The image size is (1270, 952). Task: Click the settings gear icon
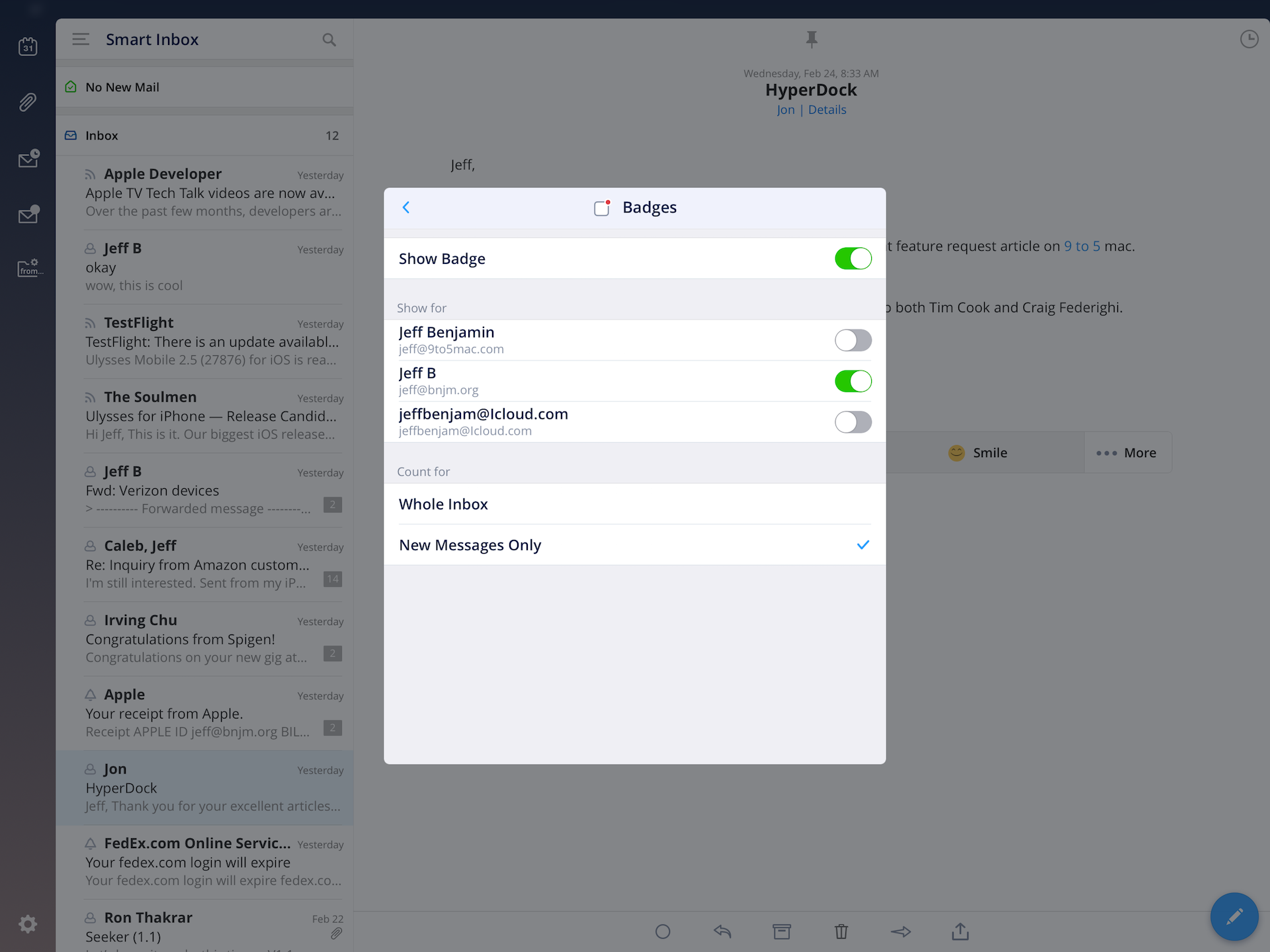tap(28, 924)
